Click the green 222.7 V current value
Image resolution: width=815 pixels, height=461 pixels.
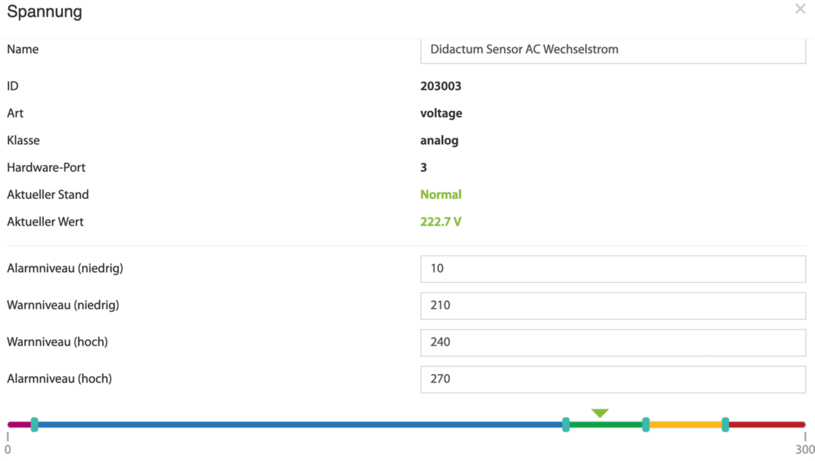(x=441, y=222)
